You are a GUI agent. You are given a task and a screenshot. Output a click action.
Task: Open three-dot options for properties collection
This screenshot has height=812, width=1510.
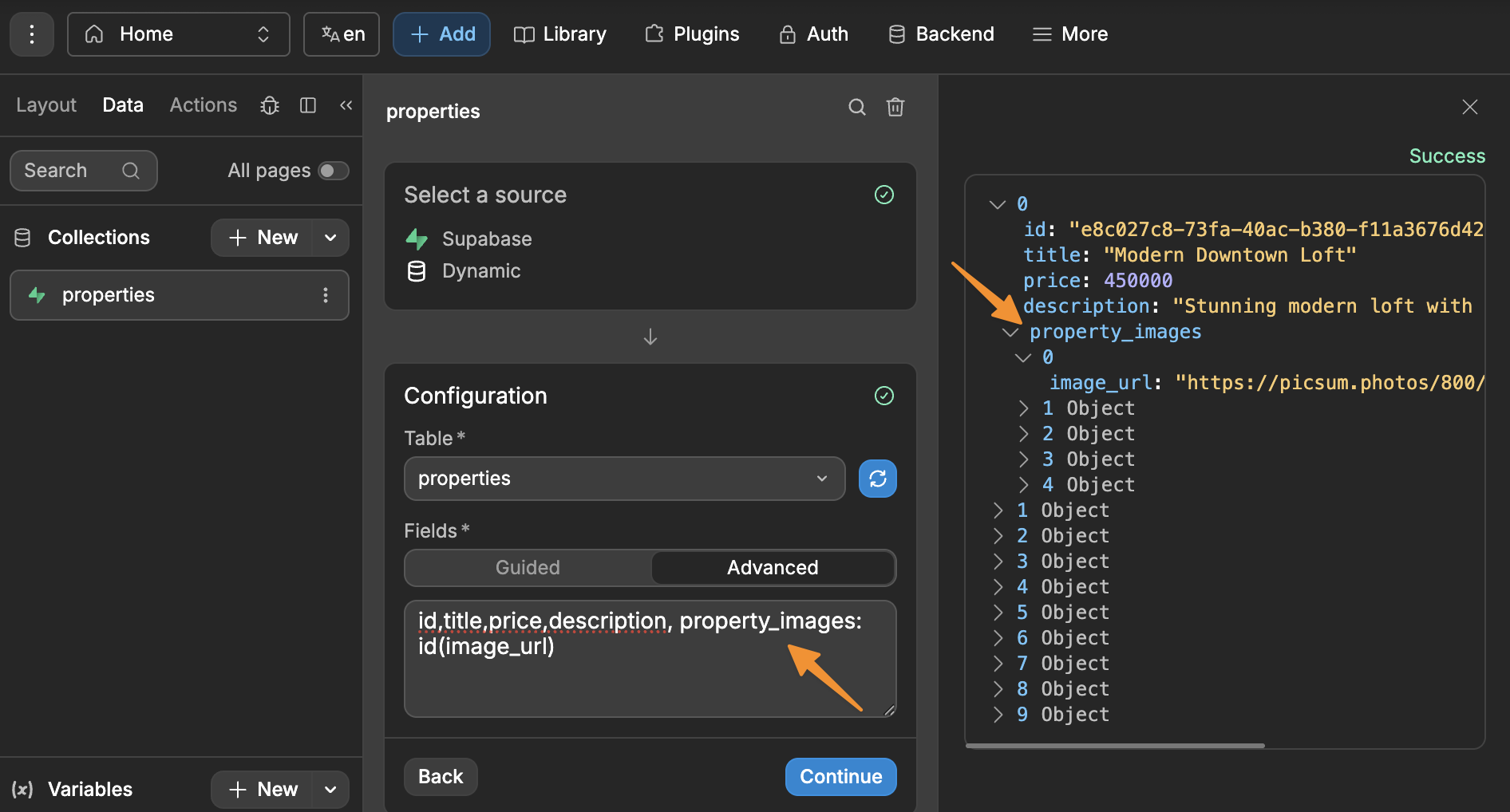[x=326, y=295]
